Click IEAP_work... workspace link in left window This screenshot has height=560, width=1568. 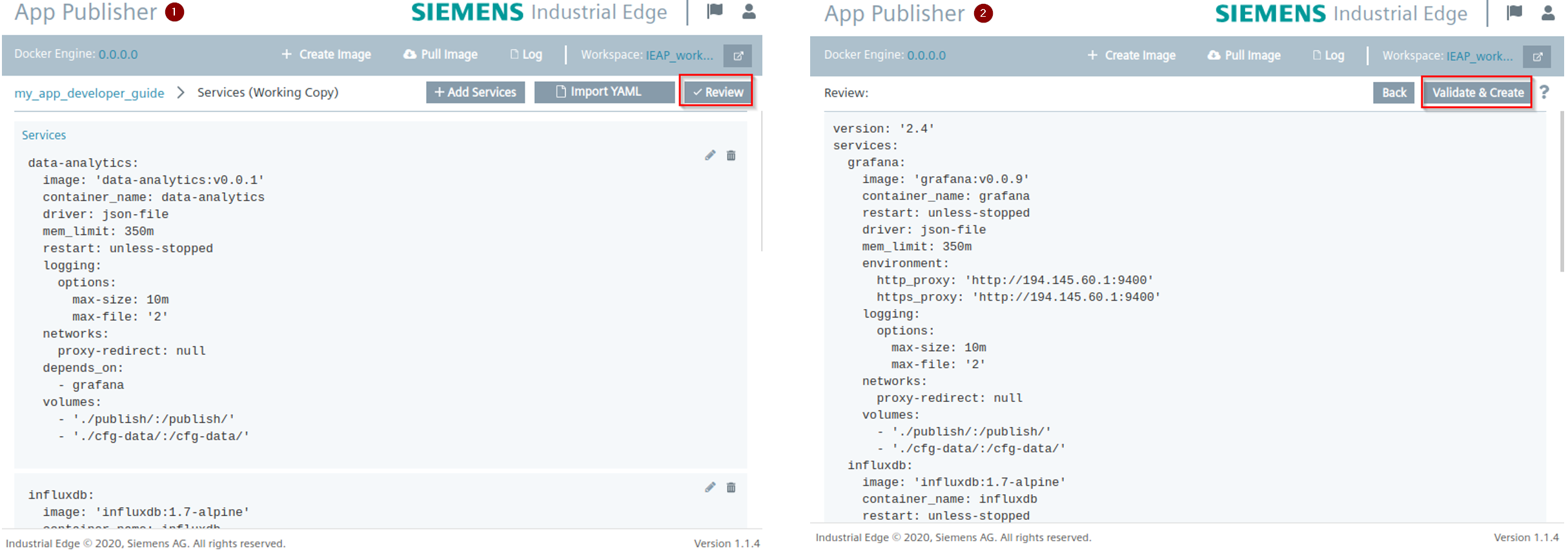point(679,55)
